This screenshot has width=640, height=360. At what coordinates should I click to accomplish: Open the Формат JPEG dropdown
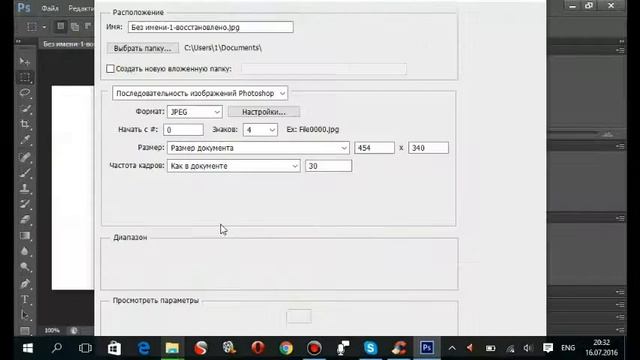point(195,112)
